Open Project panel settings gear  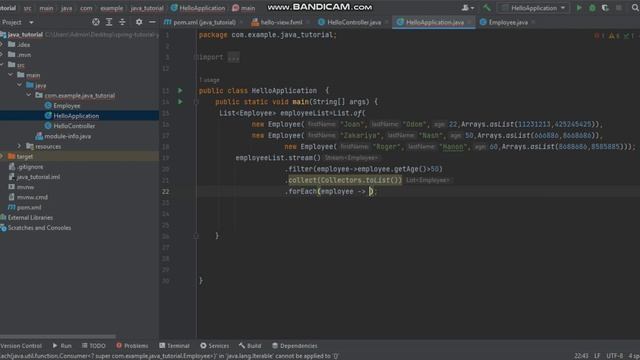tap(139, 22)
